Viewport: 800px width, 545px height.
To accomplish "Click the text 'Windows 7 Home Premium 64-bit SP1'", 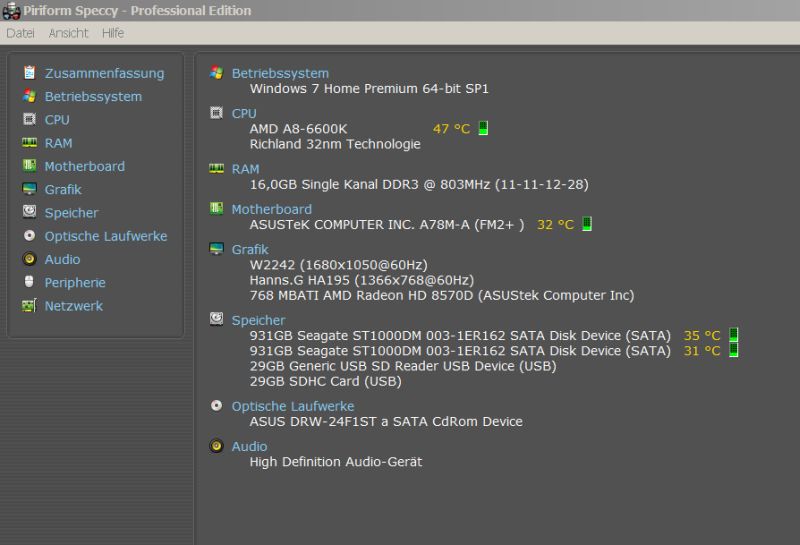I will (x=369, y=89).
